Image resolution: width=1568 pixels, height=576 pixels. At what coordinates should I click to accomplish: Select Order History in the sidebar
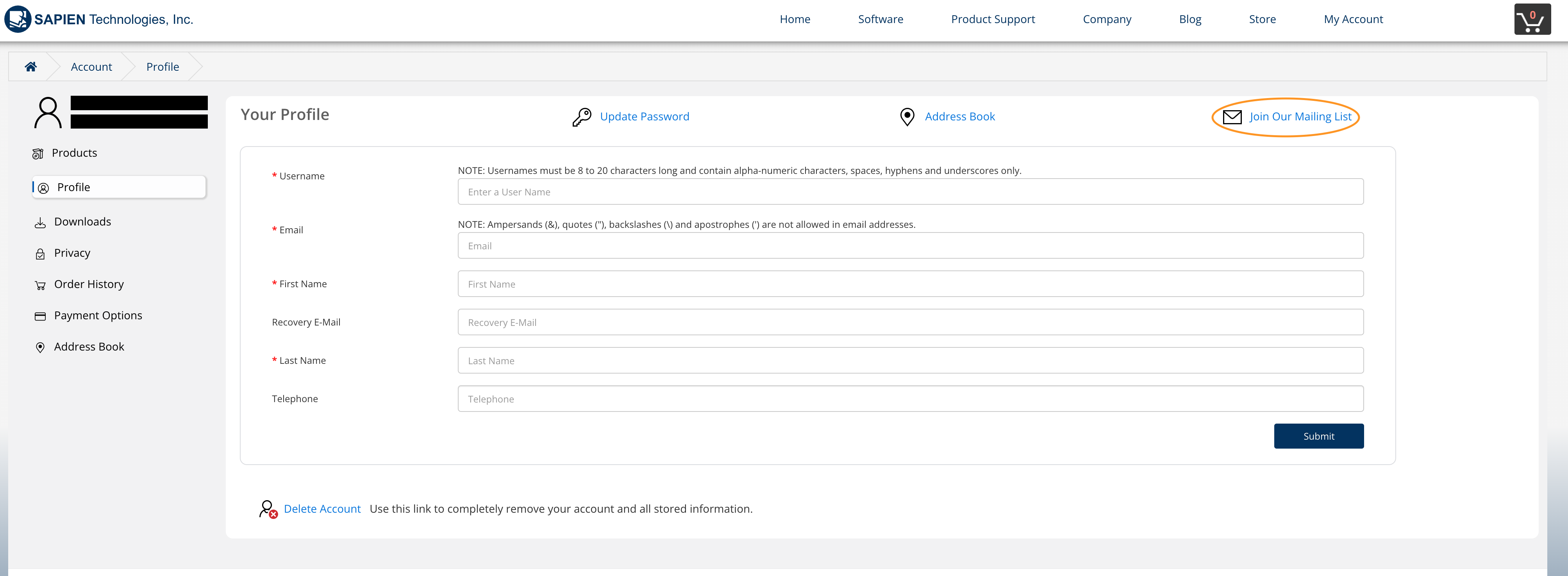coord(89,284)
